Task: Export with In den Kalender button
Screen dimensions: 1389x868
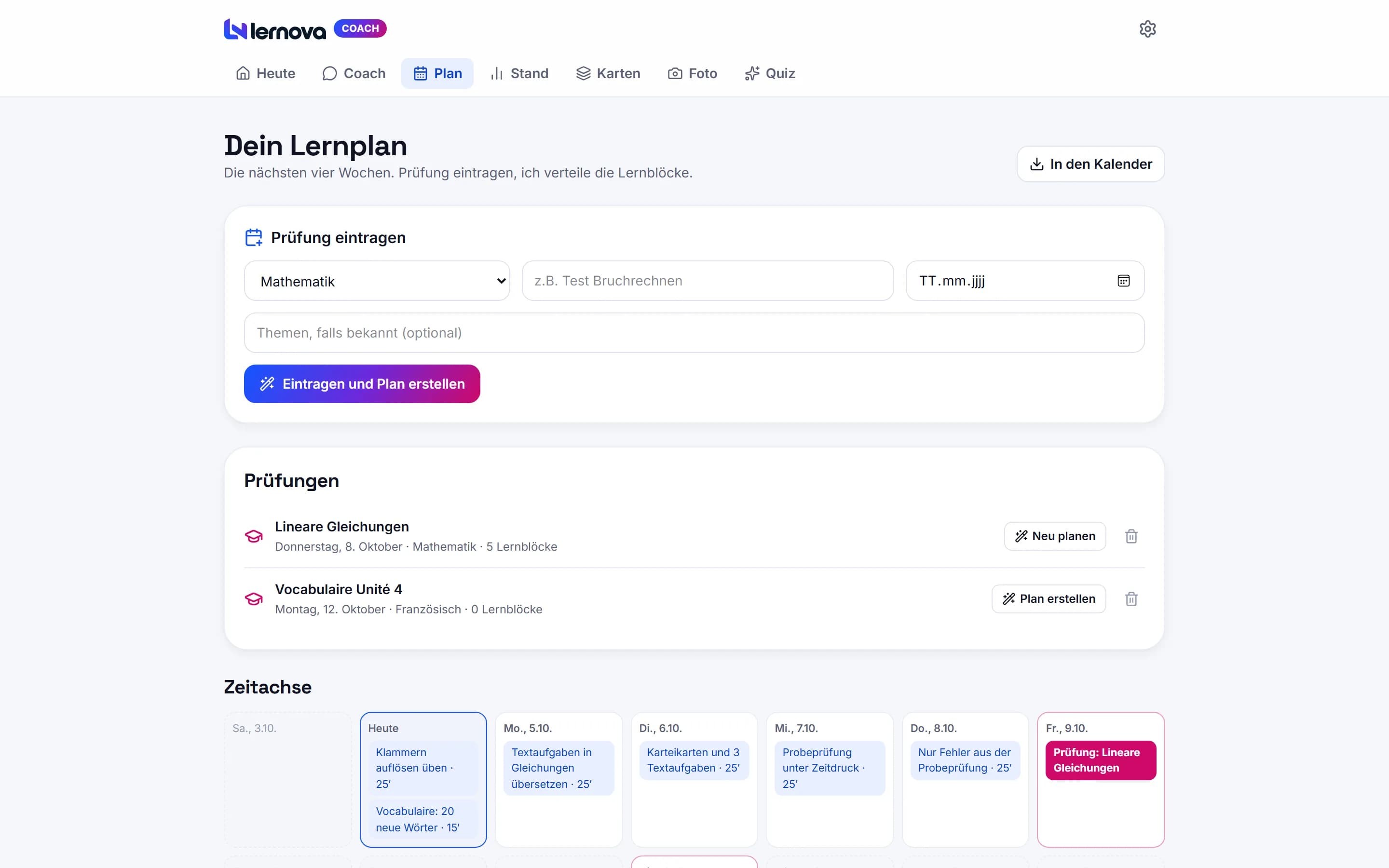Action: click(1090, 164)
